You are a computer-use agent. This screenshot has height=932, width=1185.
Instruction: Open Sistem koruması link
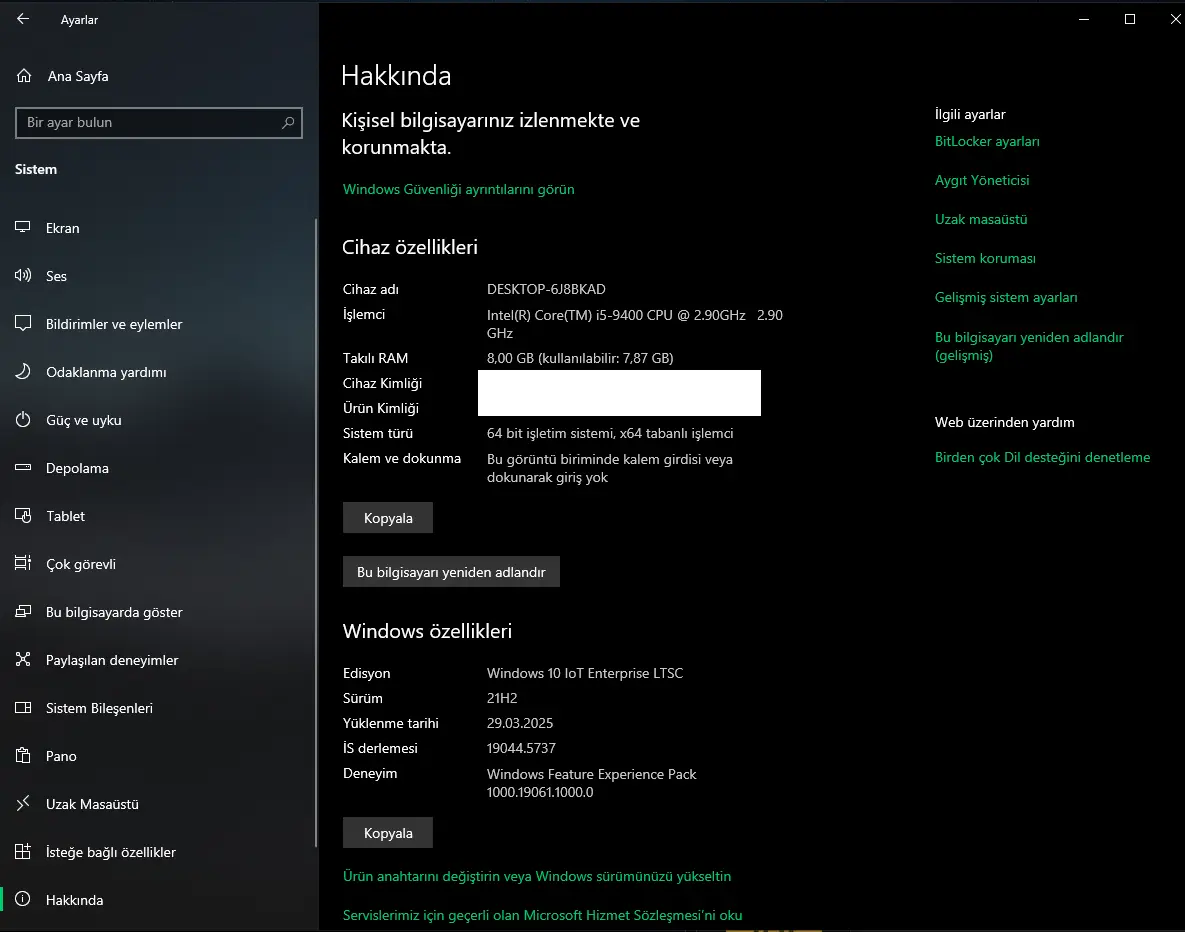pos(985,259)
